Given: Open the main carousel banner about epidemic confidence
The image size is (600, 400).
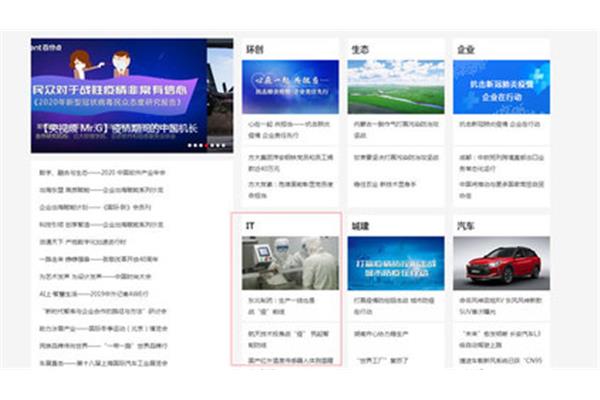Looking at the screenshot, I should [119, 95].
